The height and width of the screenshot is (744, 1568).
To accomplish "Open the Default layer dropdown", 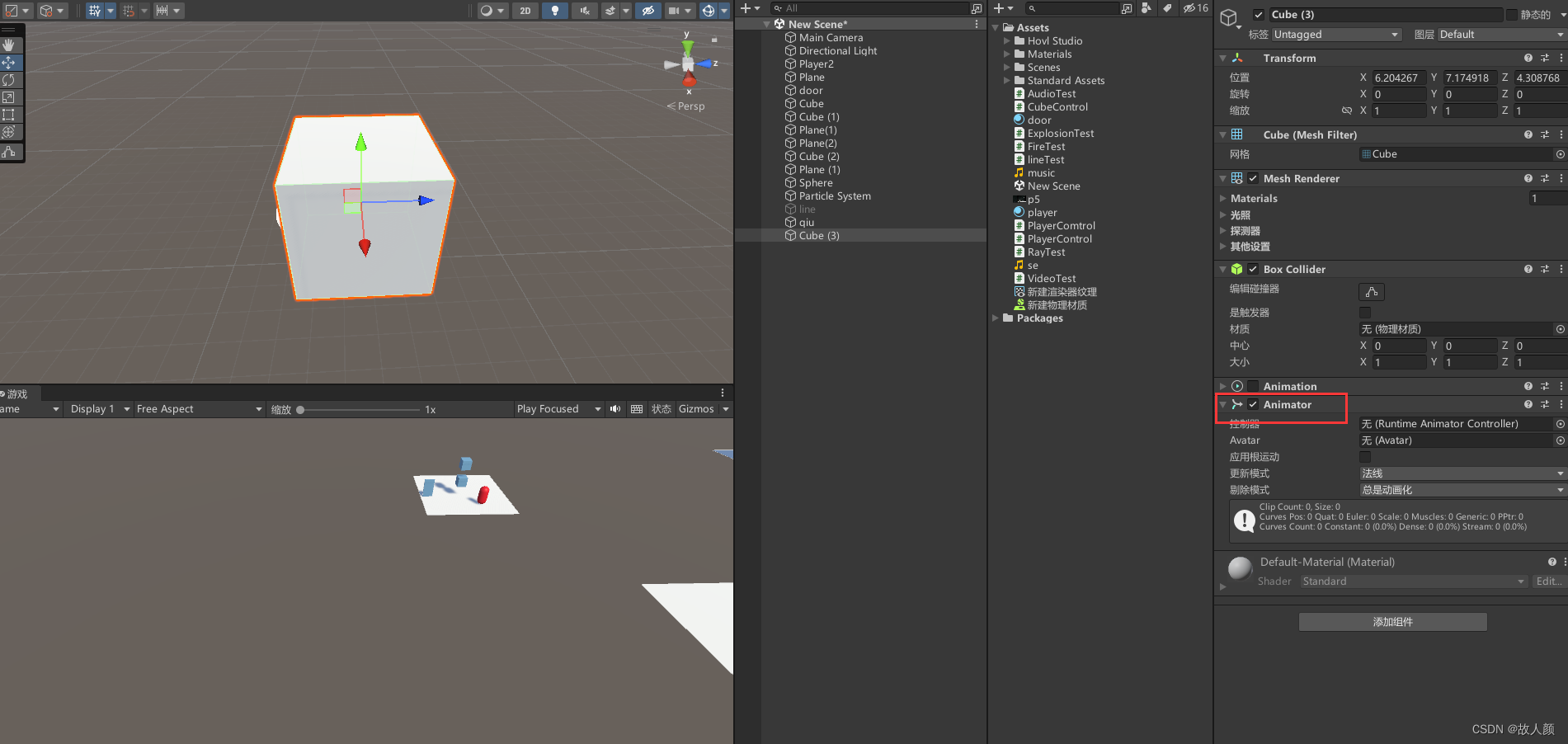I will pos(1501,35).
